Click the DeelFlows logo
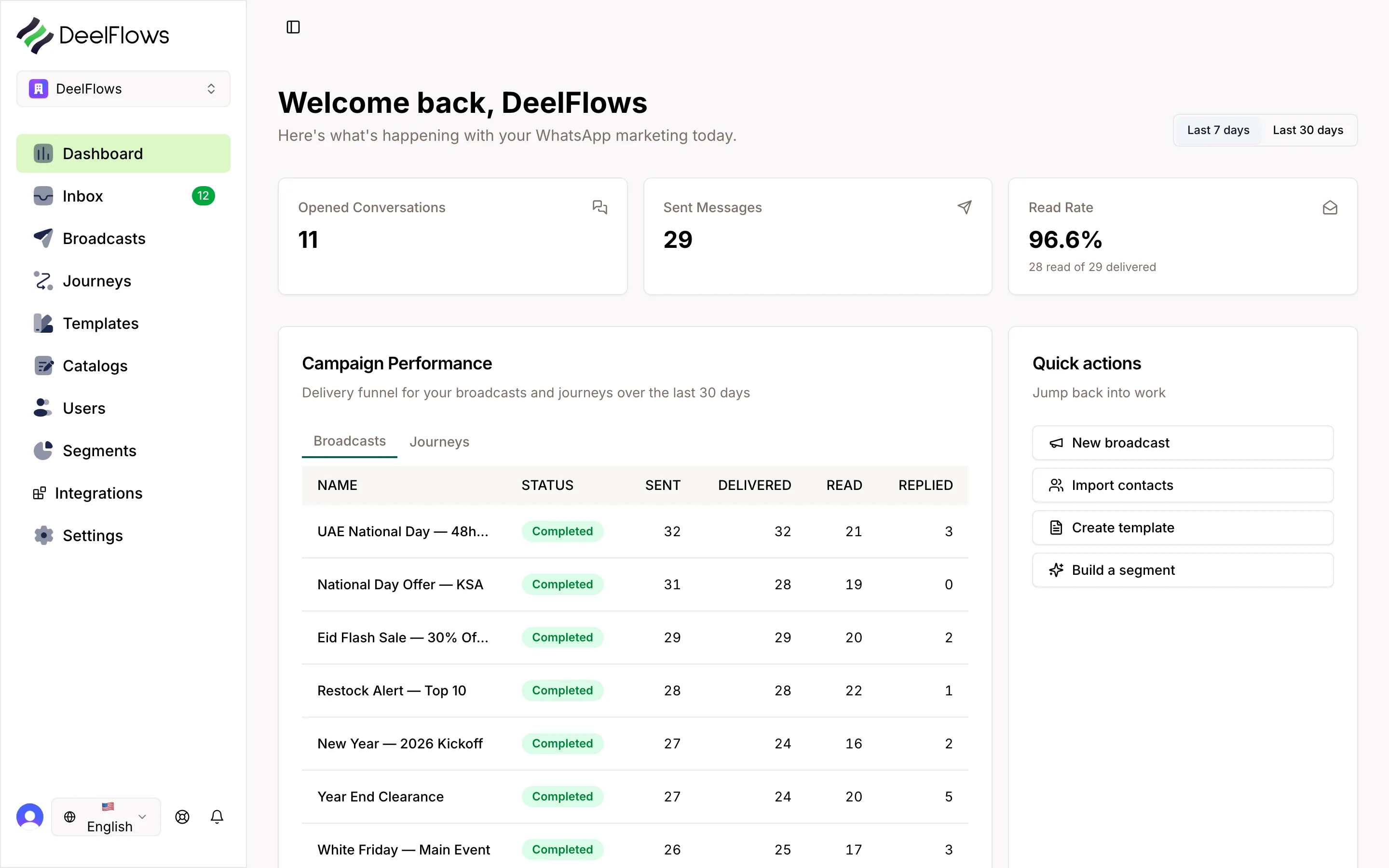The image size is (1389, 868). coord(93,36)
